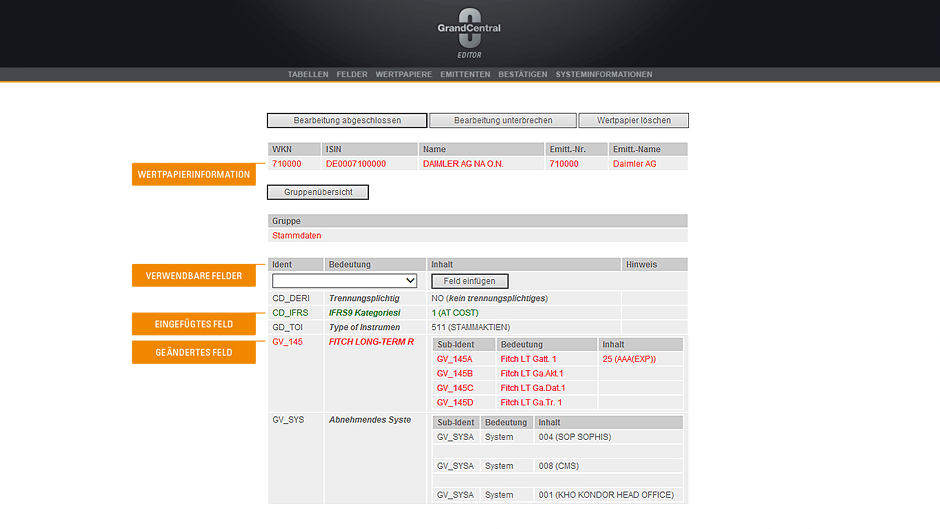Open the Gruppenübersicht button

[318, 193]
